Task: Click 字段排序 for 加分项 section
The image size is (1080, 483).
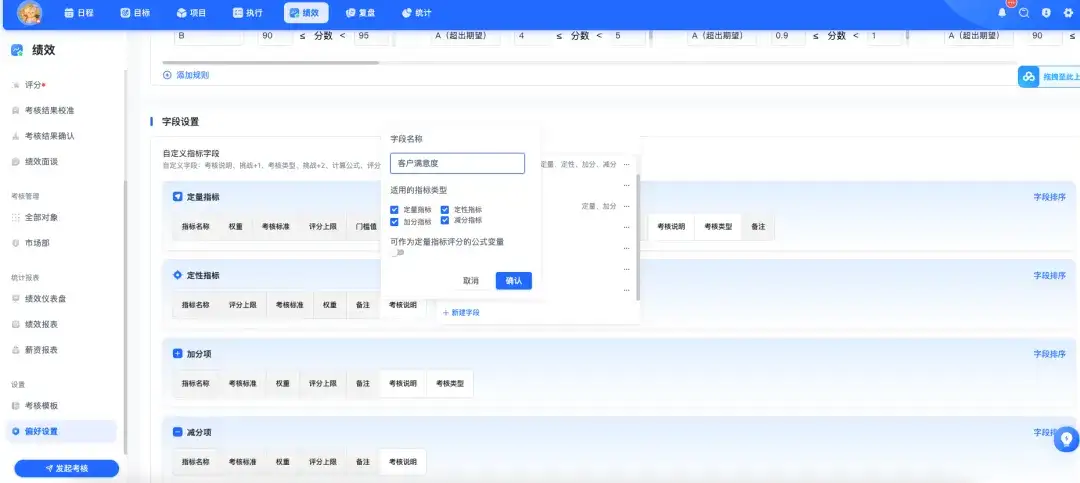Action: click(x=1049, y=353)
